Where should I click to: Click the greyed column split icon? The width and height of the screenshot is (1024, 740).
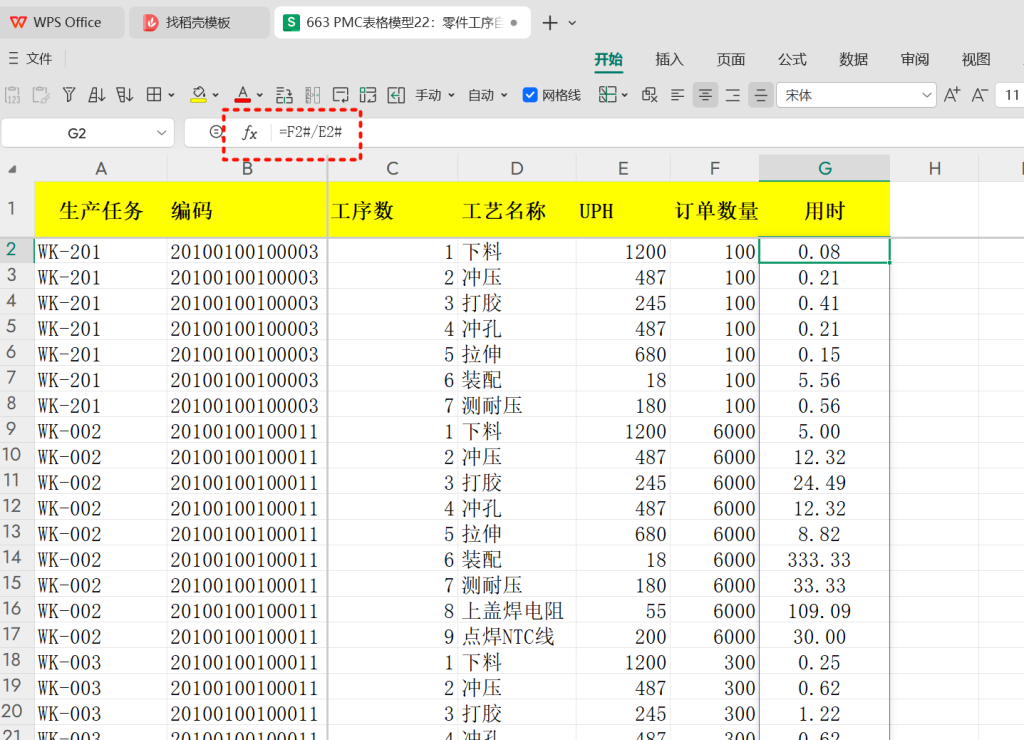[x=313, y=95]
